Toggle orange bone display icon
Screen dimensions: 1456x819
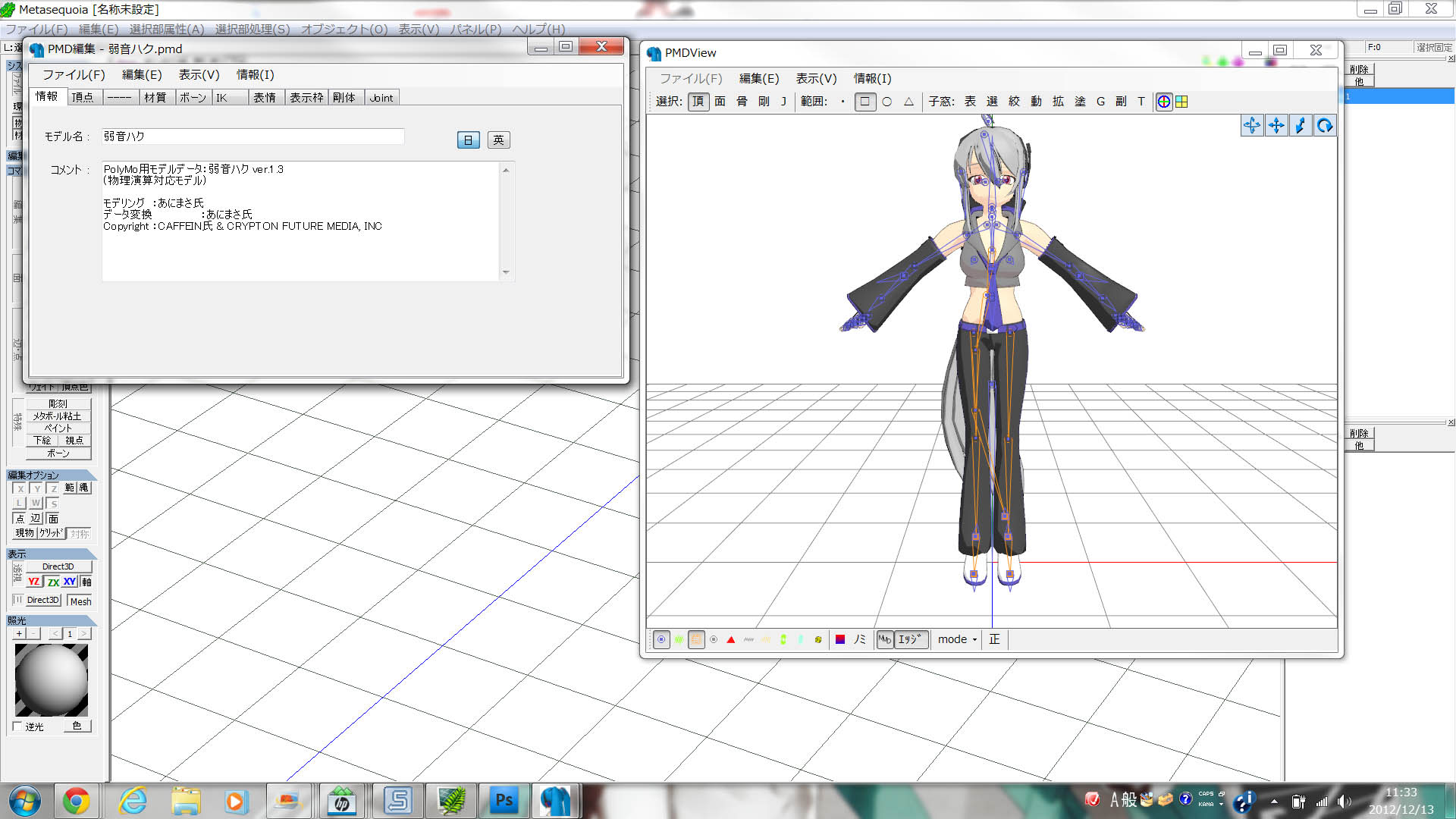tap(696, 640)
